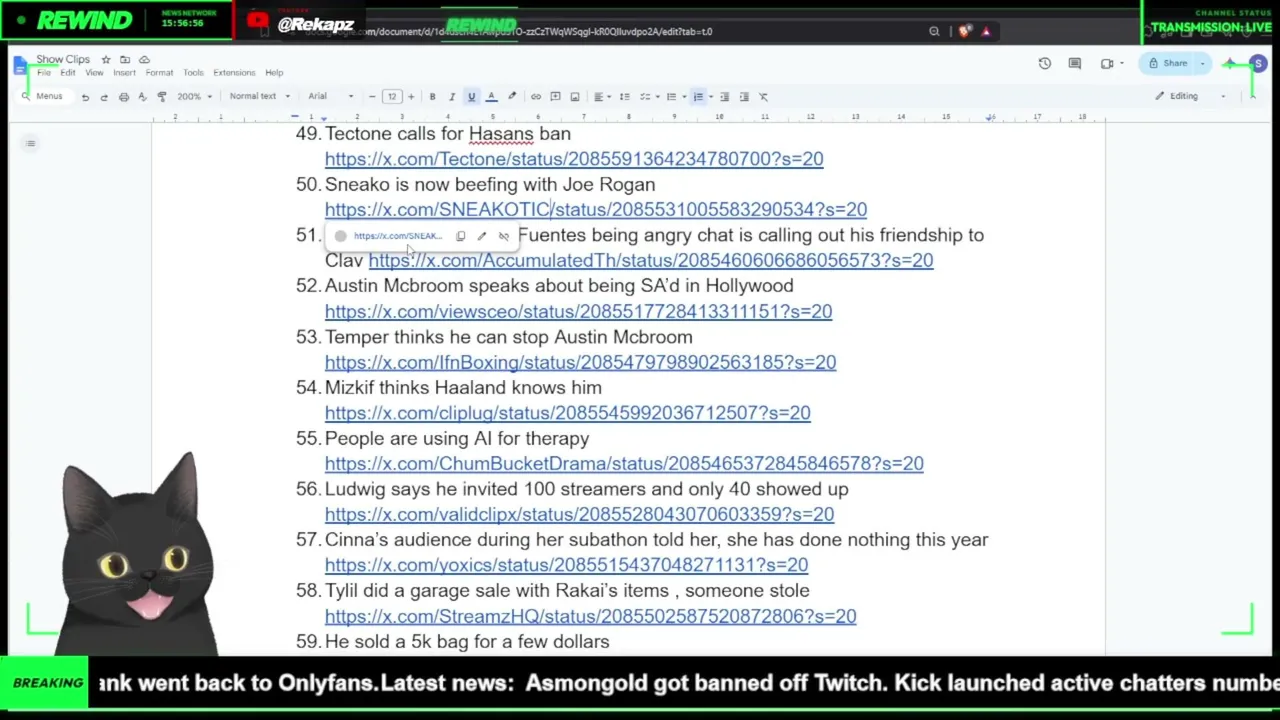Open the AccumulatedTh status link

click(651, 261)
